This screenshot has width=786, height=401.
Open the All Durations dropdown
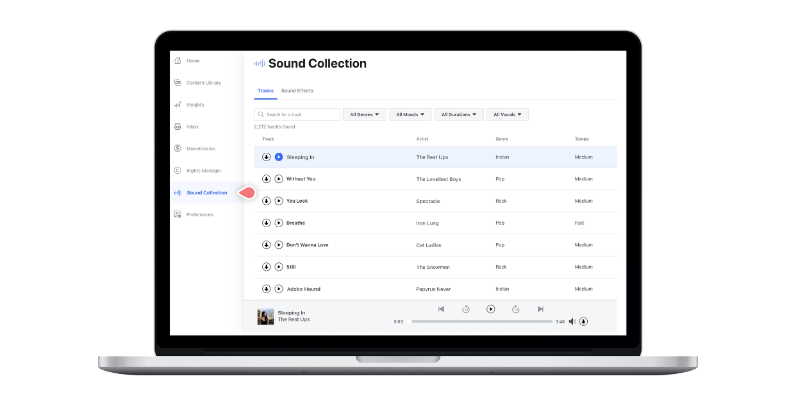pos(459,115)
